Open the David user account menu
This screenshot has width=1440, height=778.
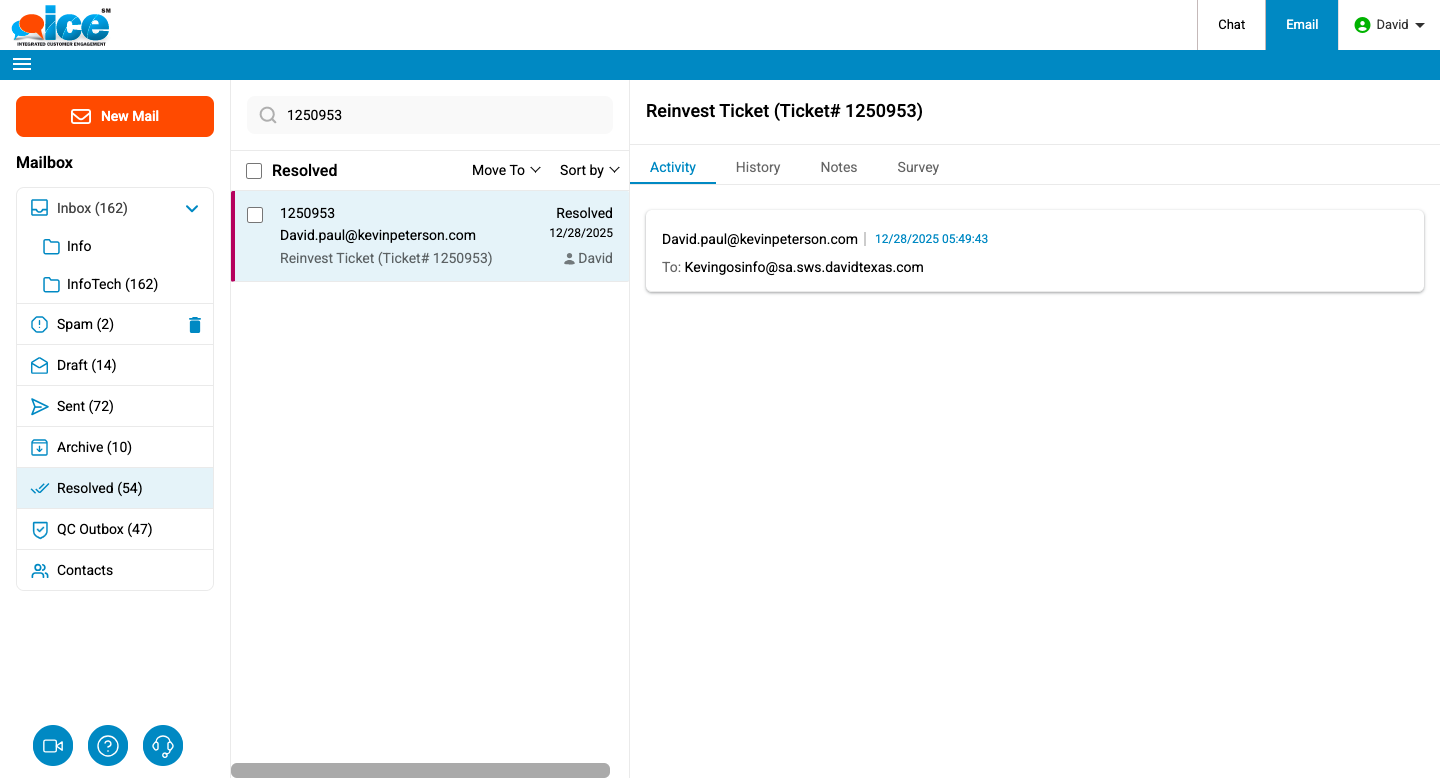(x=1389, y=25)
